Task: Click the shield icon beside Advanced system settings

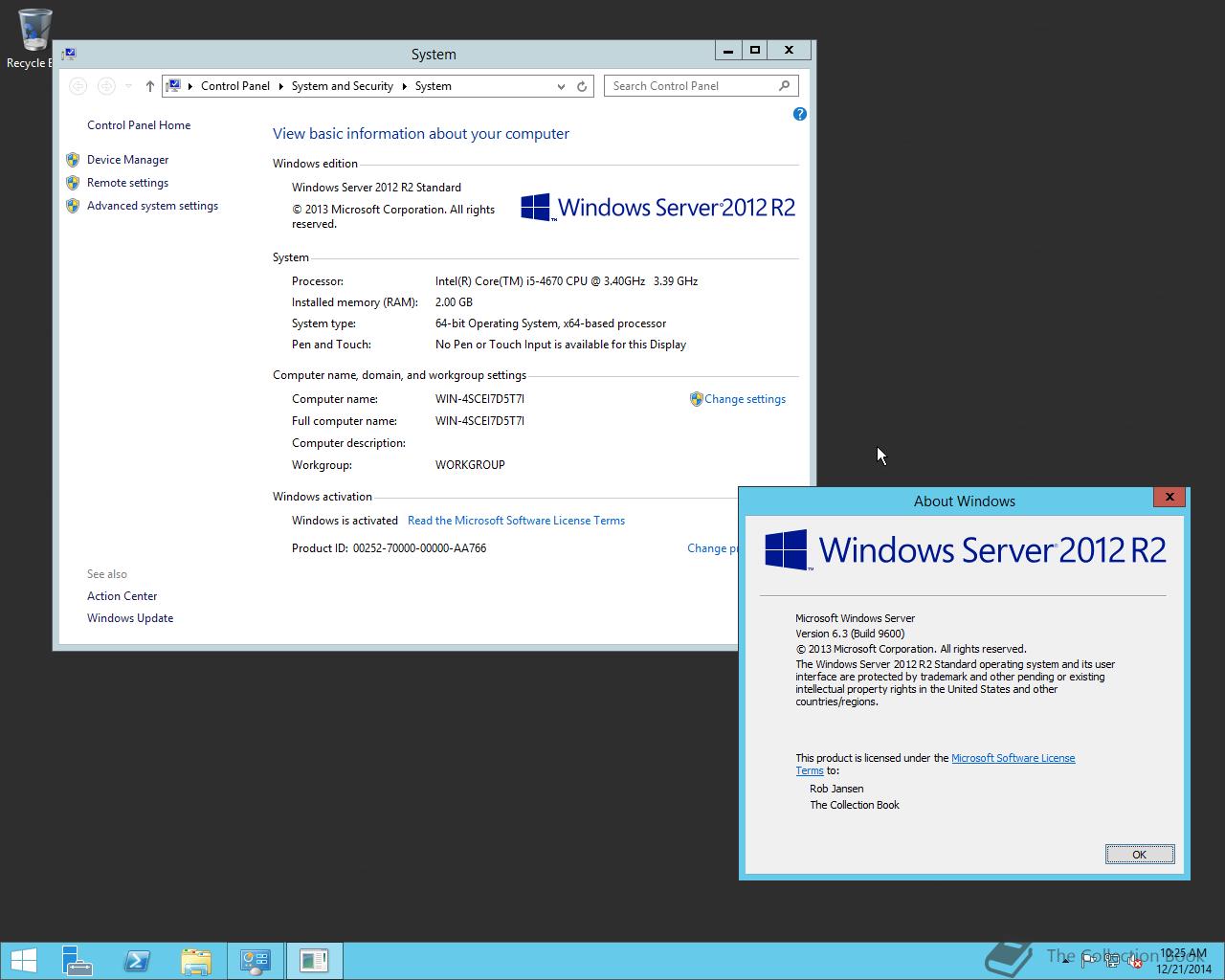Action: pos(73,206)
